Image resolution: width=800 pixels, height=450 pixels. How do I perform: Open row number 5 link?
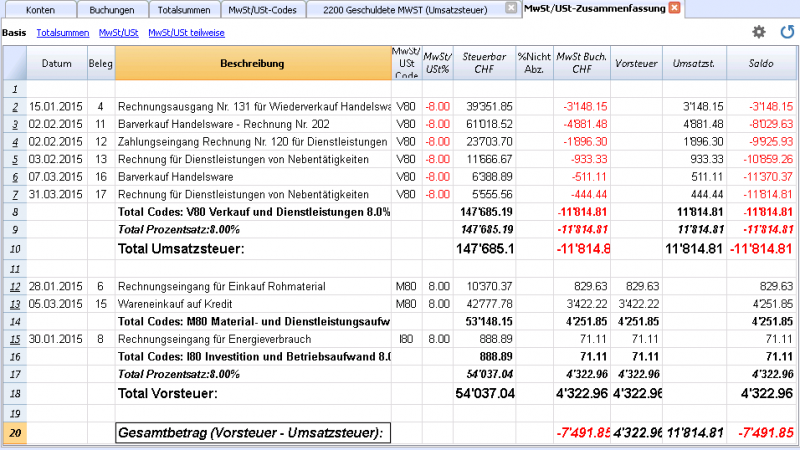pos(15,159)
